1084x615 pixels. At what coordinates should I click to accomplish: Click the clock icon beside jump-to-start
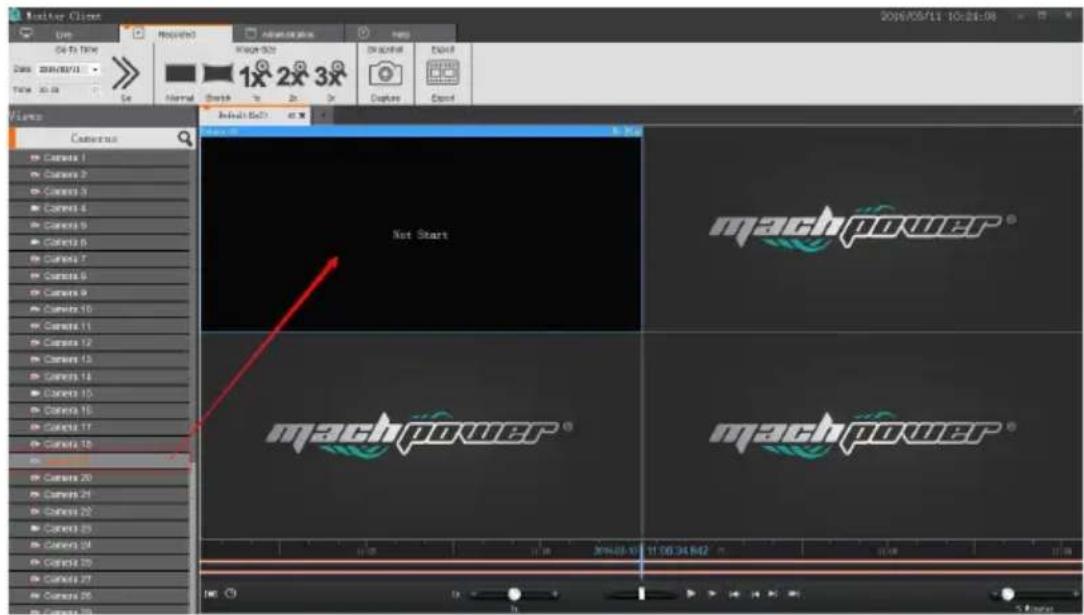230,594
